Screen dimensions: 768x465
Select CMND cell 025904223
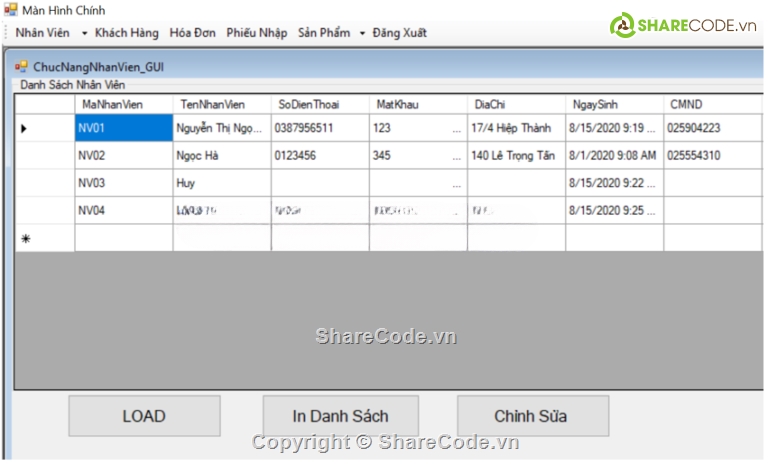[713, 128]
